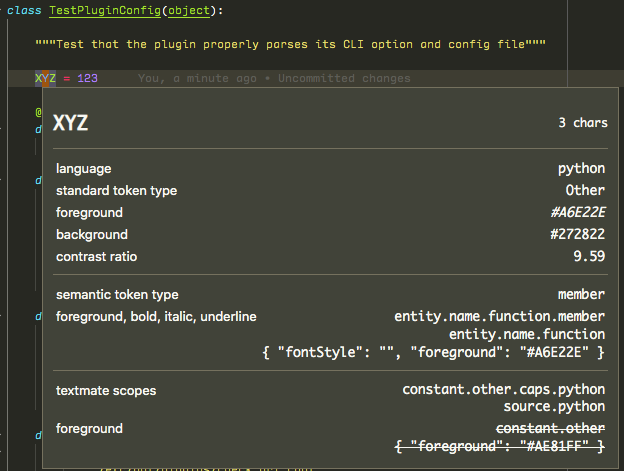Viewport: 624px width, 471px height.
Task: Click the foreground color value #A6E22E
Action: click(x=578, y=212)
